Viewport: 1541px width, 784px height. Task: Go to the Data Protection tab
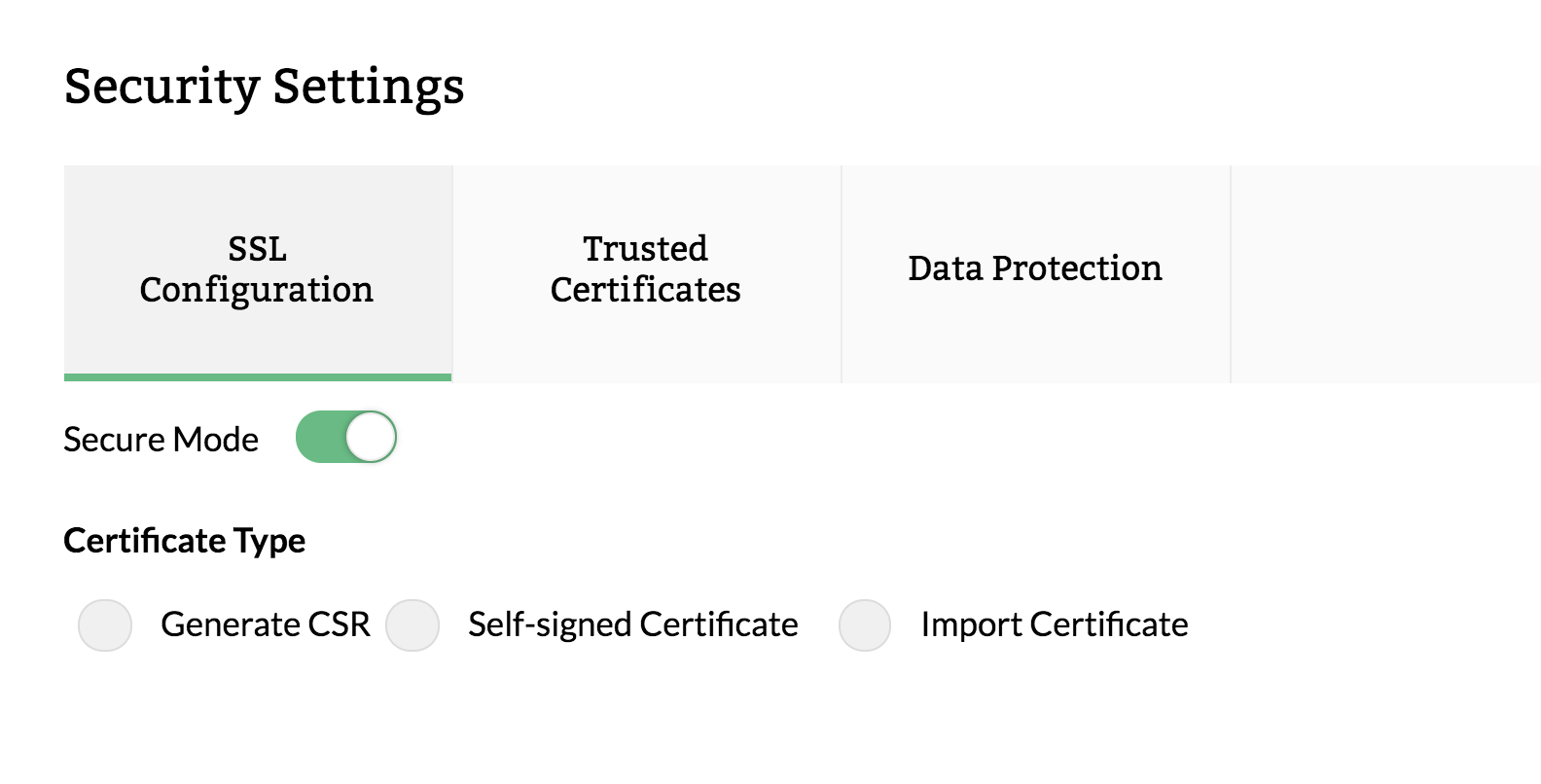[1035, 268]
